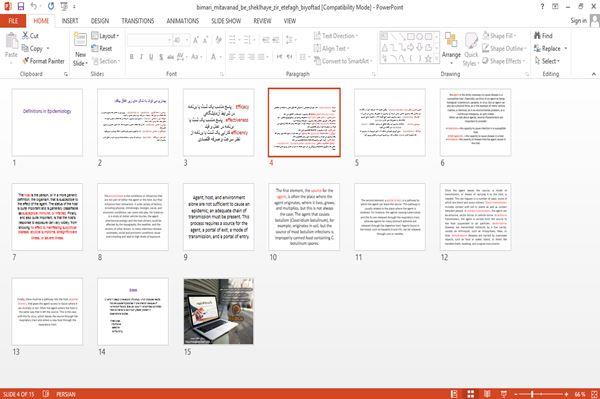Toggle Bold formatting
This screenshot has height=399, width=600.
[x=132, y=57]
